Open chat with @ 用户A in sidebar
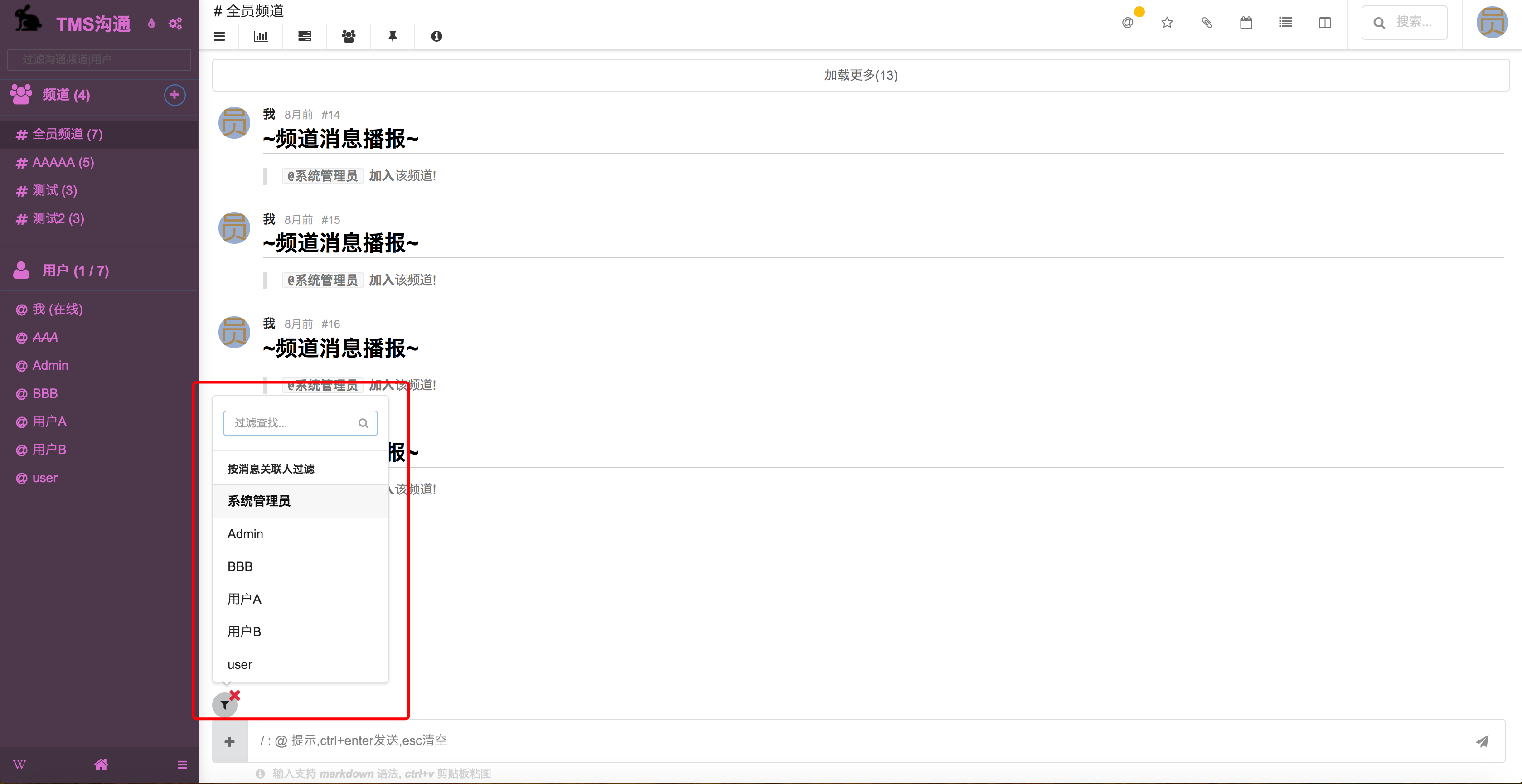This screenshot has height=784, width=1522. pos(99,421)
